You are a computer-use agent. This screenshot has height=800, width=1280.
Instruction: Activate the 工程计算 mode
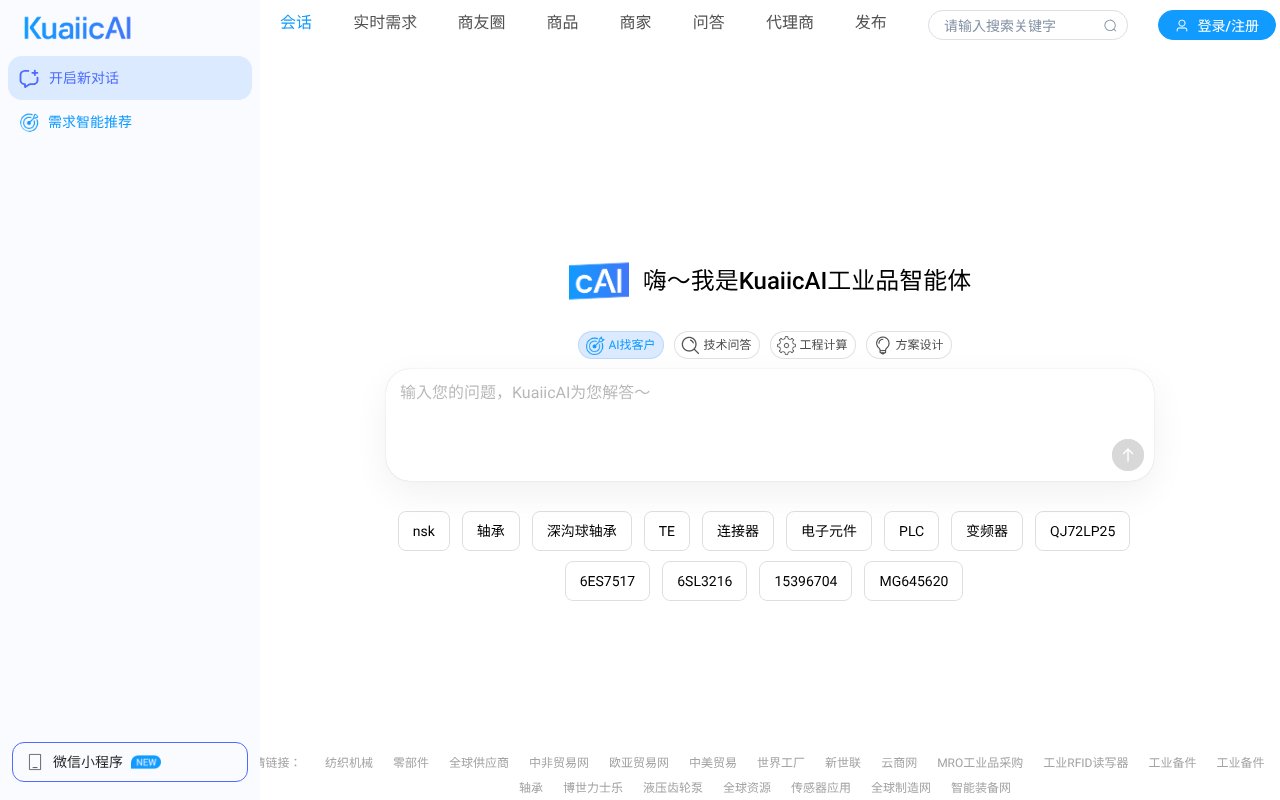[x=813, y=345]
